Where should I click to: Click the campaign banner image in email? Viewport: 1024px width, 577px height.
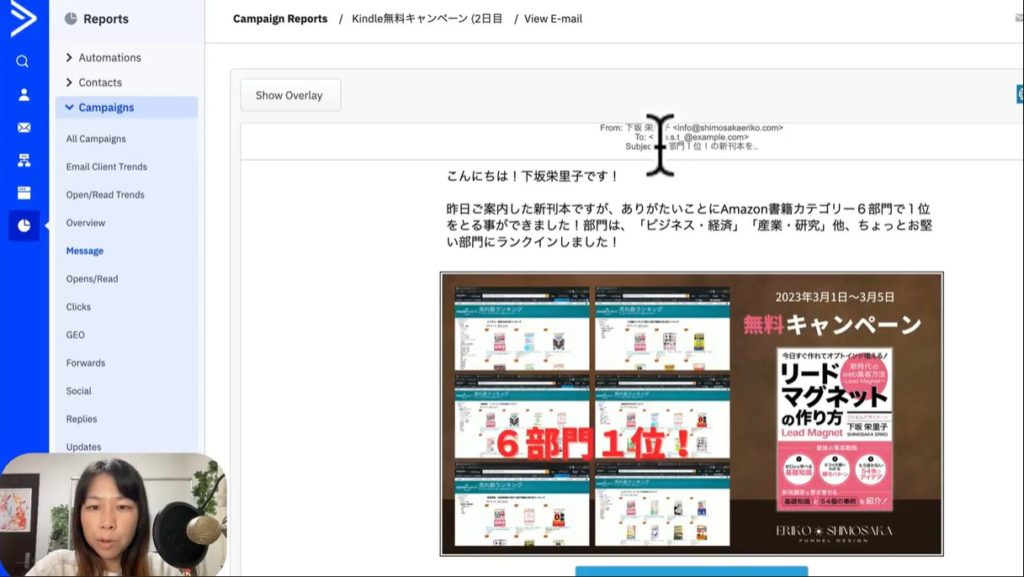[x=691, y=413]
